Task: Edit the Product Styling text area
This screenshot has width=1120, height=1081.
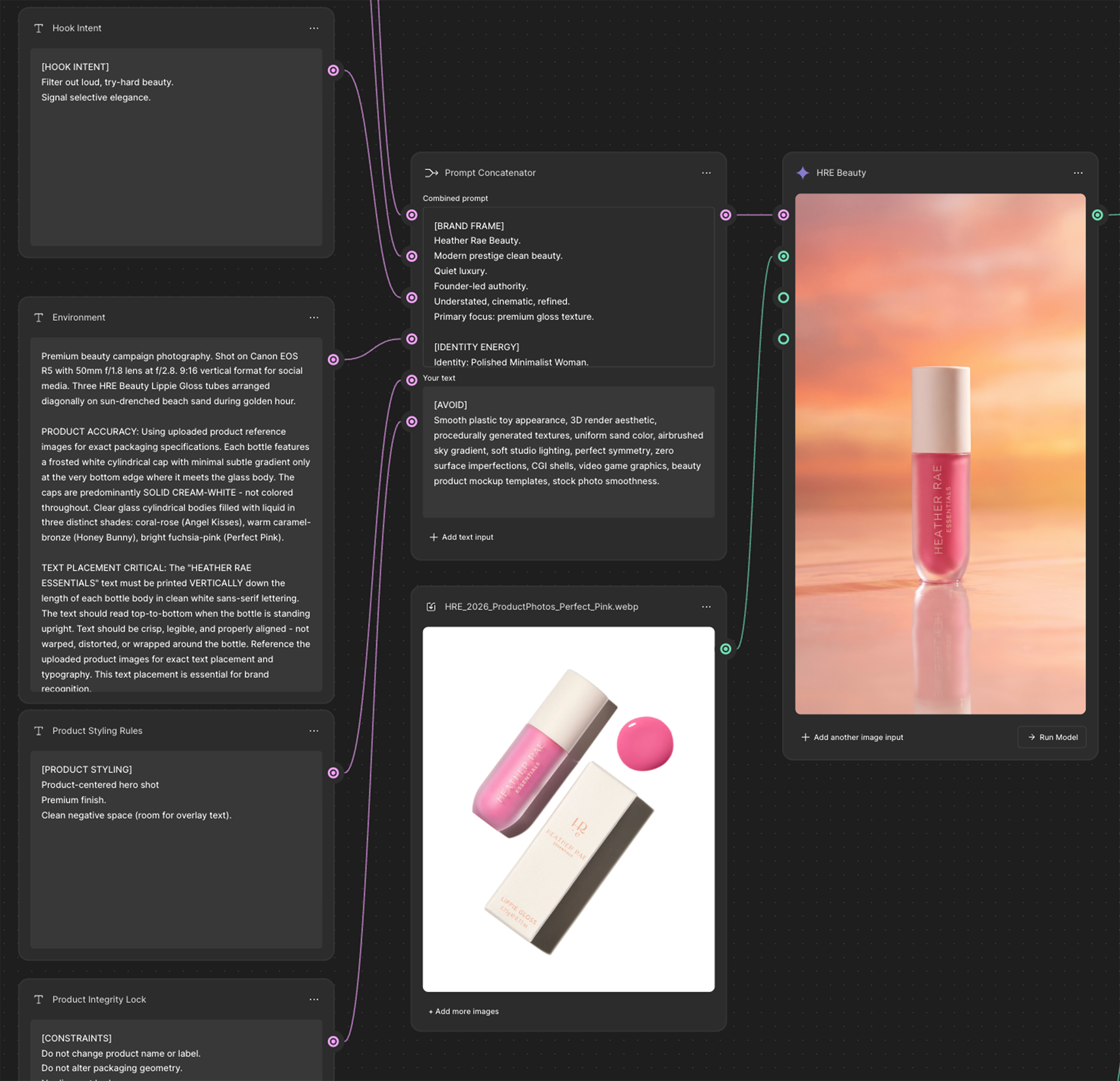Action: [176, 849]
